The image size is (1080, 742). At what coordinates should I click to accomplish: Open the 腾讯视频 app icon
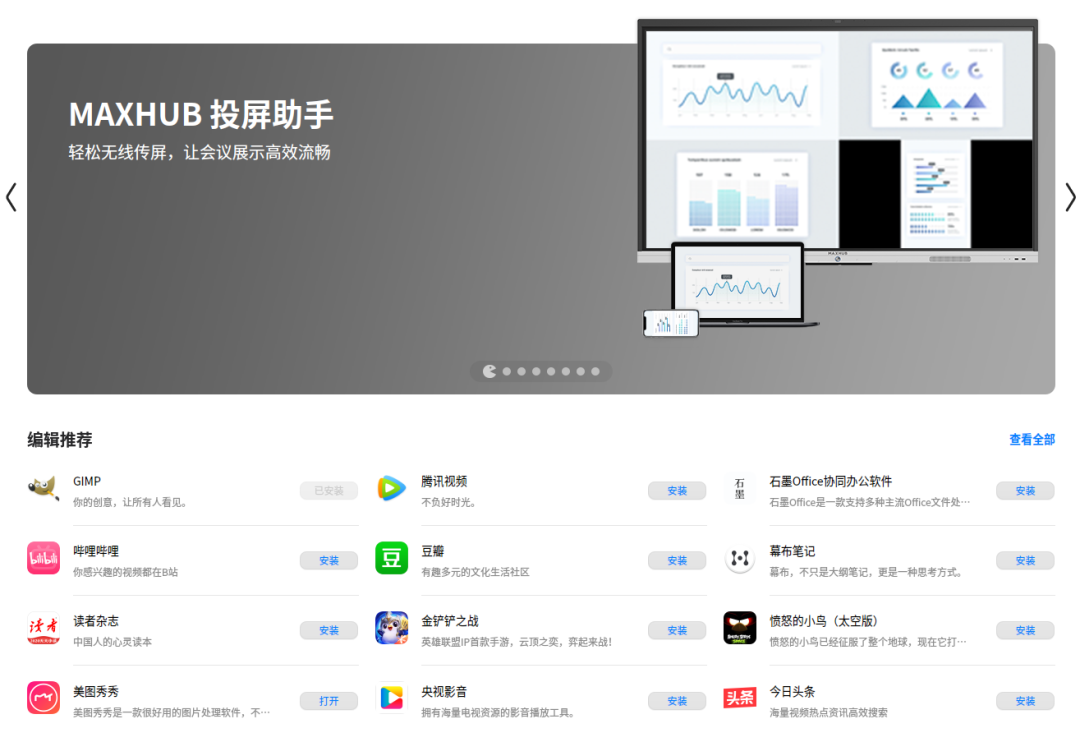coord(391,488)
